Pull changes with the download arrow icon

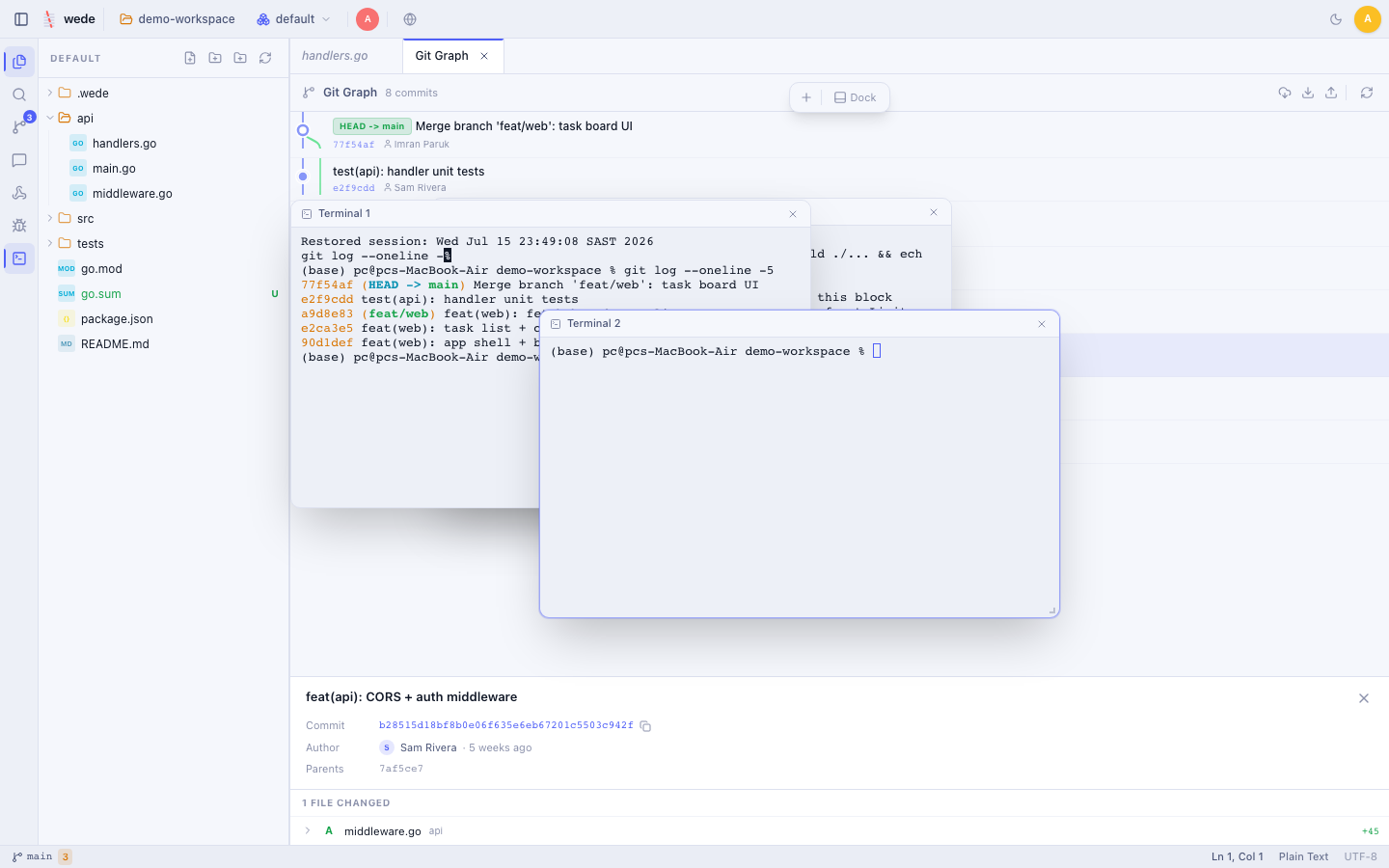pos(1308,93)
